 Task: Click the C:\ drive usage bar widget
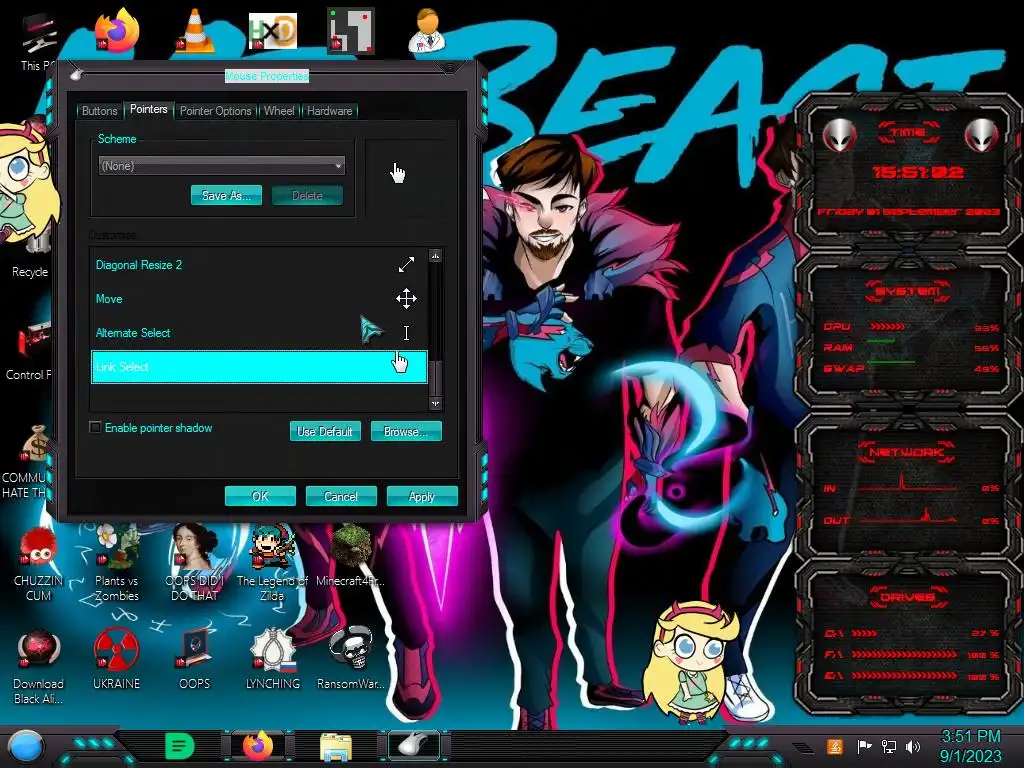point(863,633)
